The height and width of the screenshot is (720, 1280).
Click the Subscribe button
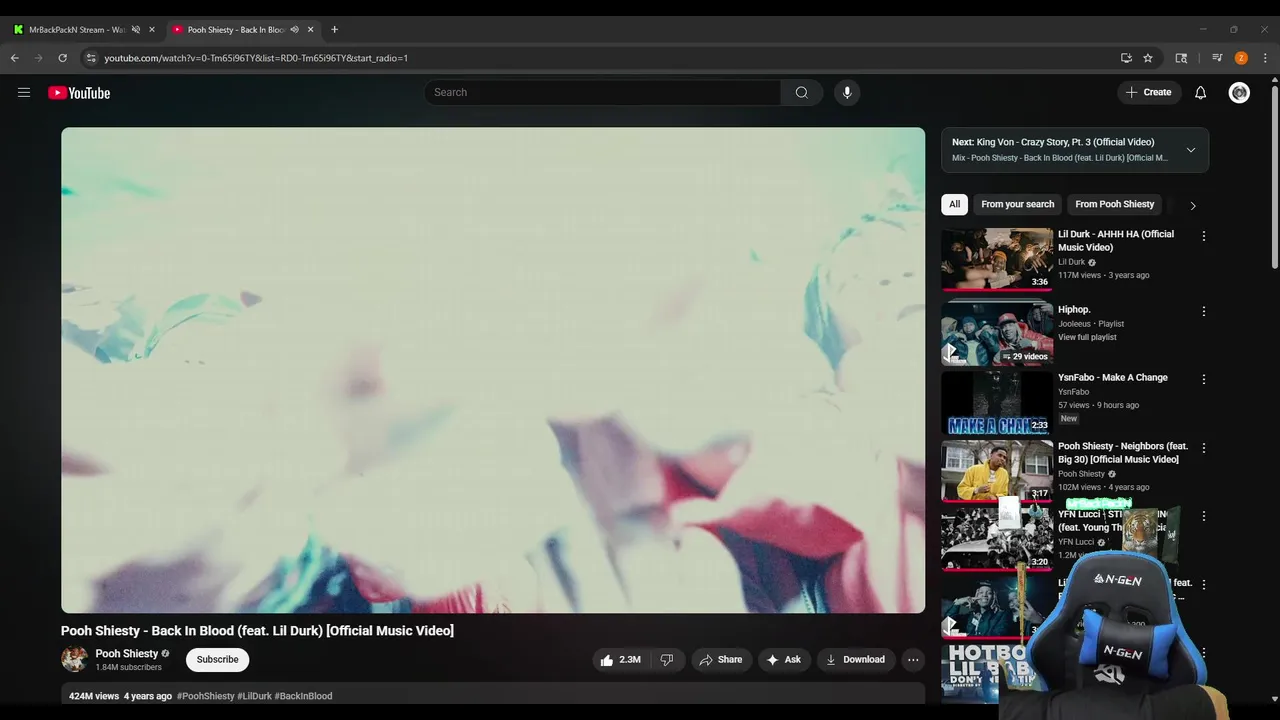[217, 660]
